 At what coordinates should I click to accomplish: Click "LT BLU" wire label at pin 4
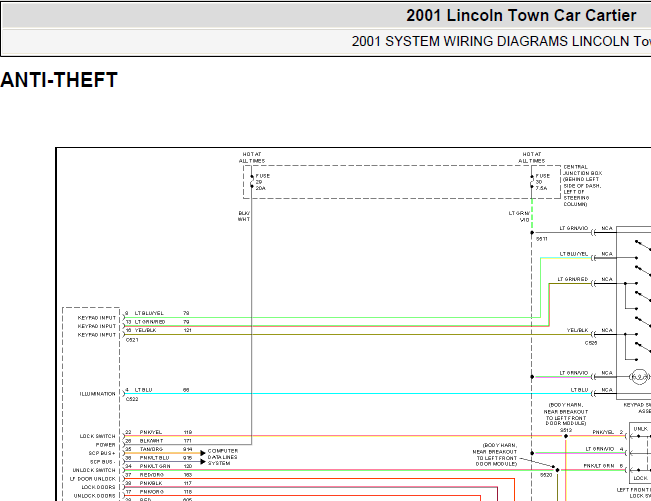point(144,390)
